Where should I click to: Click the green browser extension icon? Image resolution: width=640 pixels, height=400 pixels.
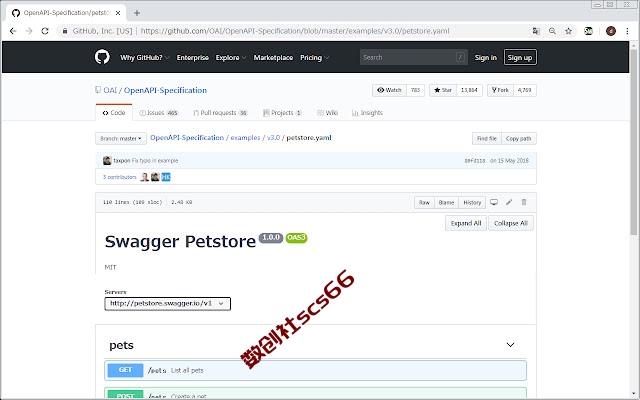(588, 31)
